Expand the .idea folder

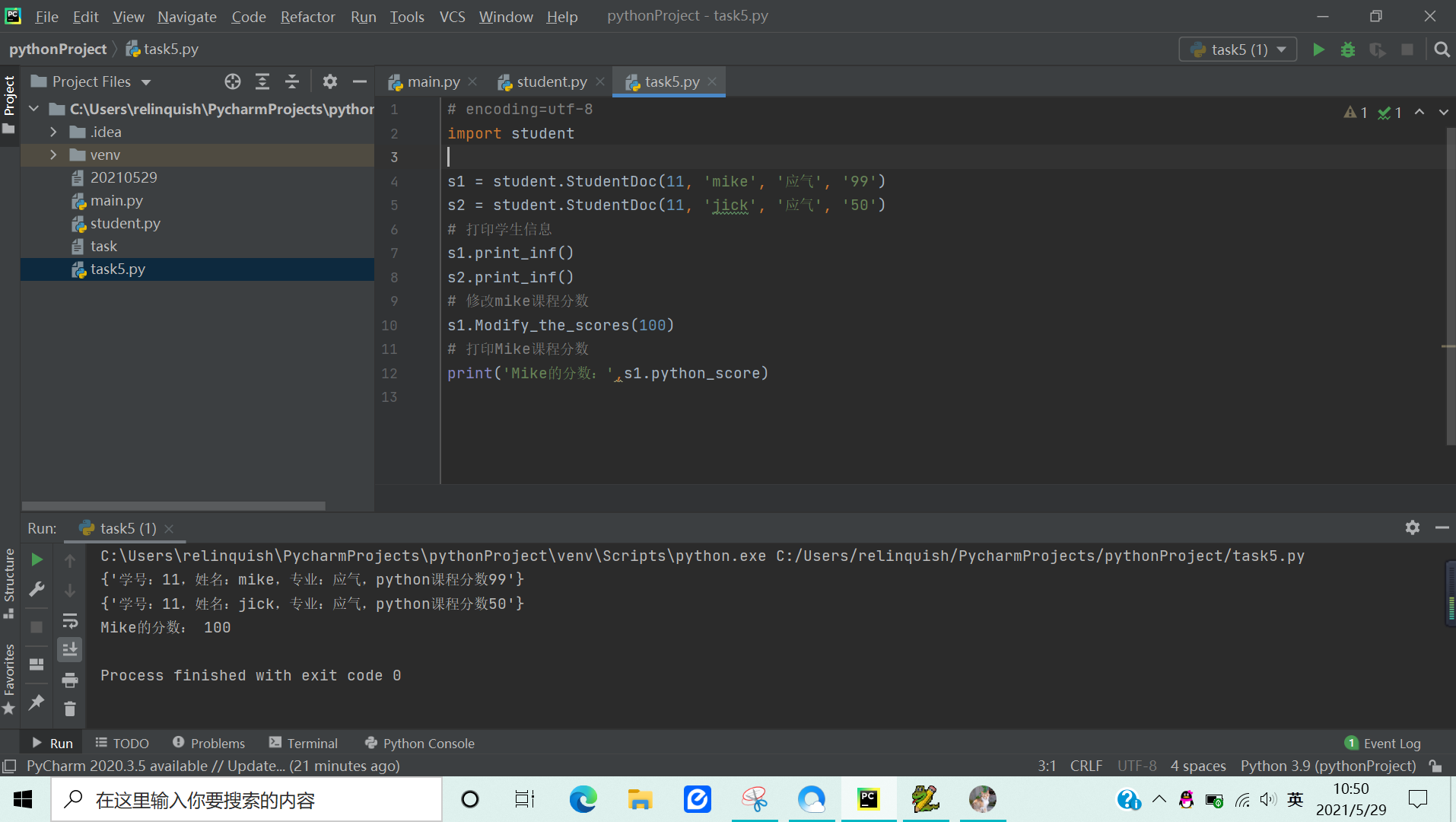53,132
